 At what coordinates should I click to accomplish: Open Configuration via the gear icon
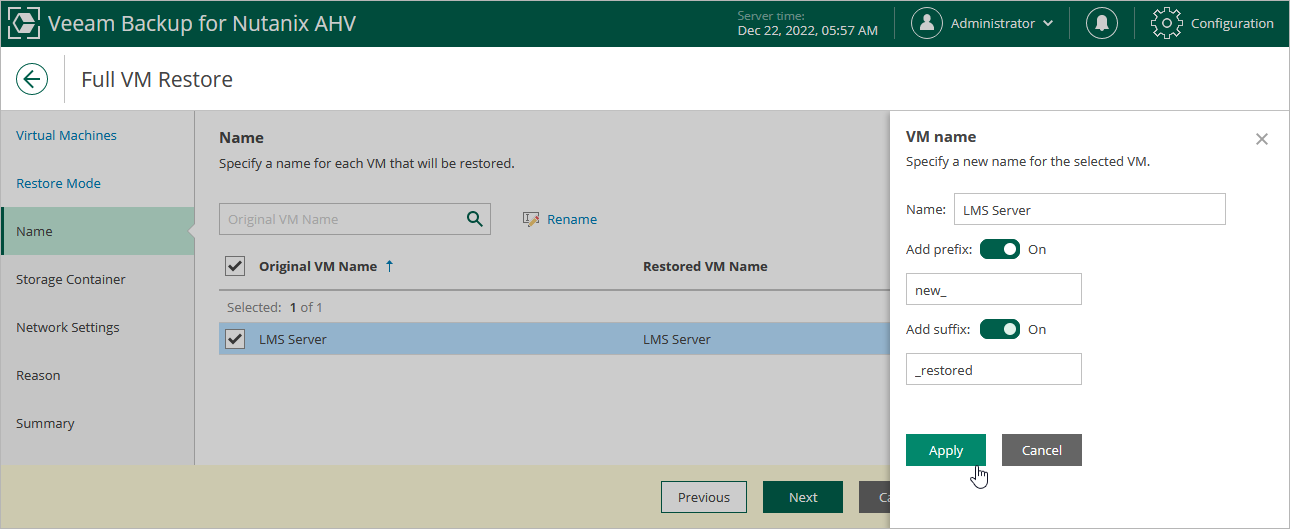[x=1167, y=23]
